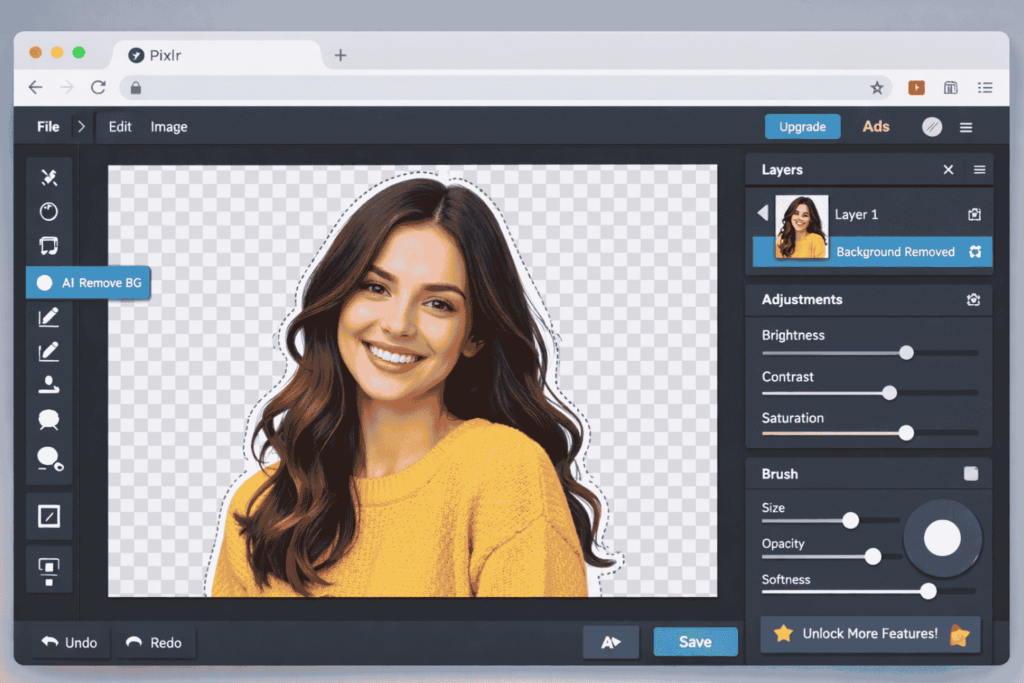Open the Layers panel hamburger menu
This screenshot has height=683, width=1024.
point(979,170)
